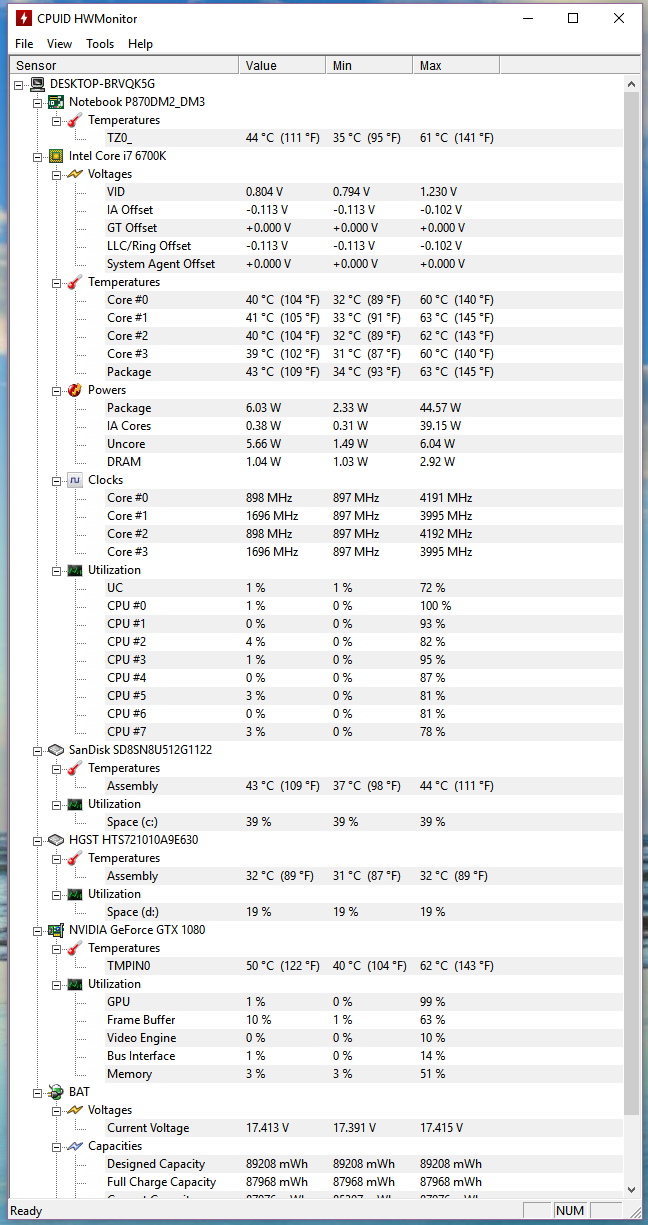Click the Value column header
The width and height of the screenshot is (648, 1225).
point(282,65)
